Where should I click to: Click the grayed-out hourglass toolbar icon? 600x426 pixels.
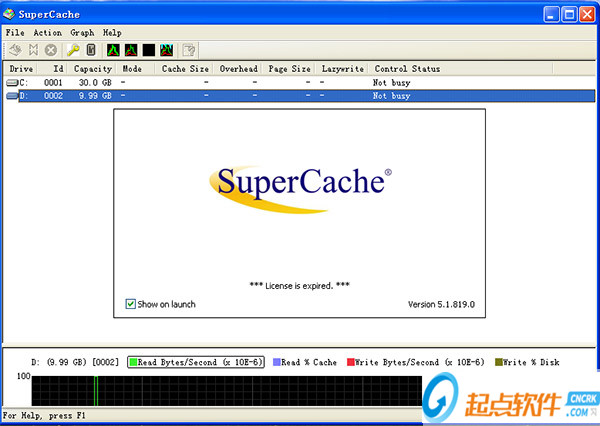click(x=33, y=50)
